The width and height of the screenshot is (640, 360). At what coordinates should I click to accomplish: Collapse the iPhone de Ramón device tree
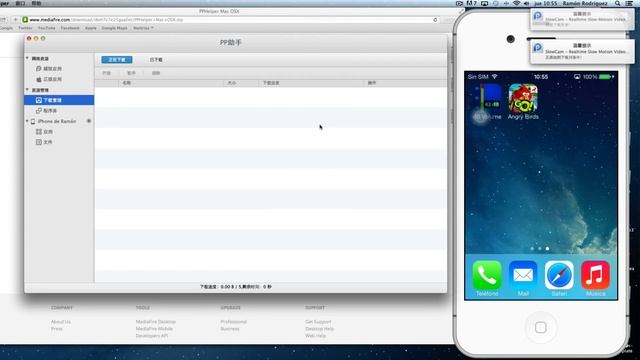coord(27,121)
